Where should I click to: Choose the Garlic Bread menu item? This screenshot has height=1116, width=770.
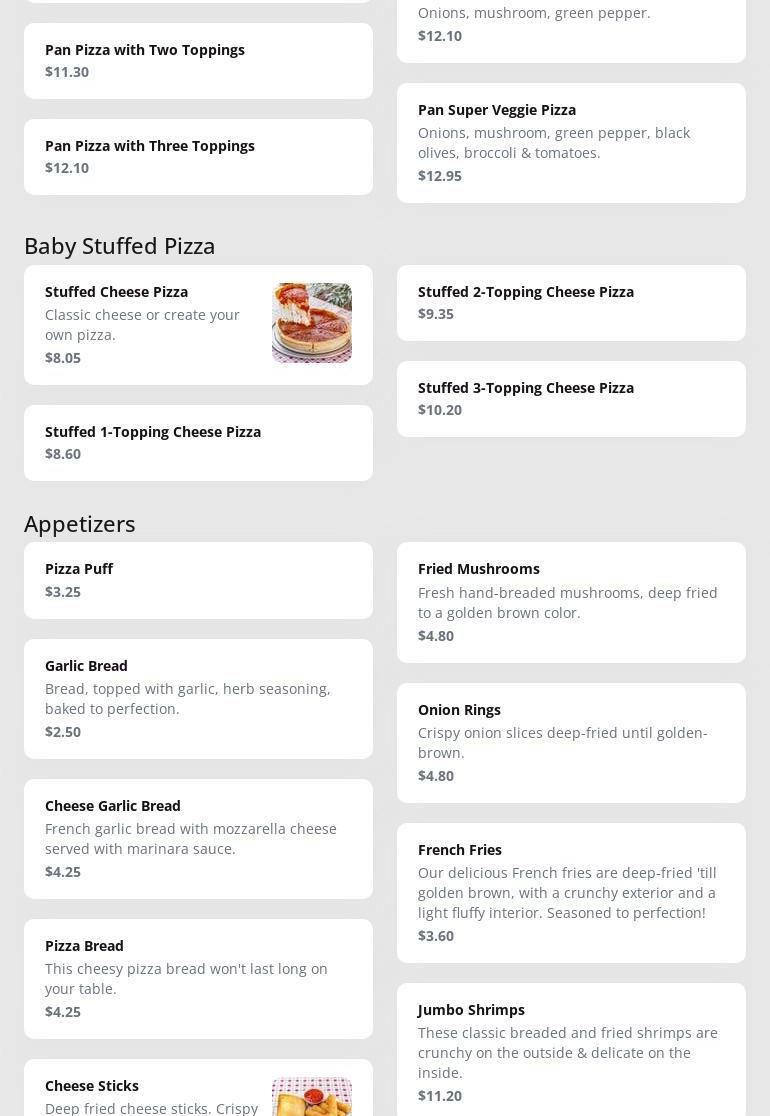tap(199, 699)
